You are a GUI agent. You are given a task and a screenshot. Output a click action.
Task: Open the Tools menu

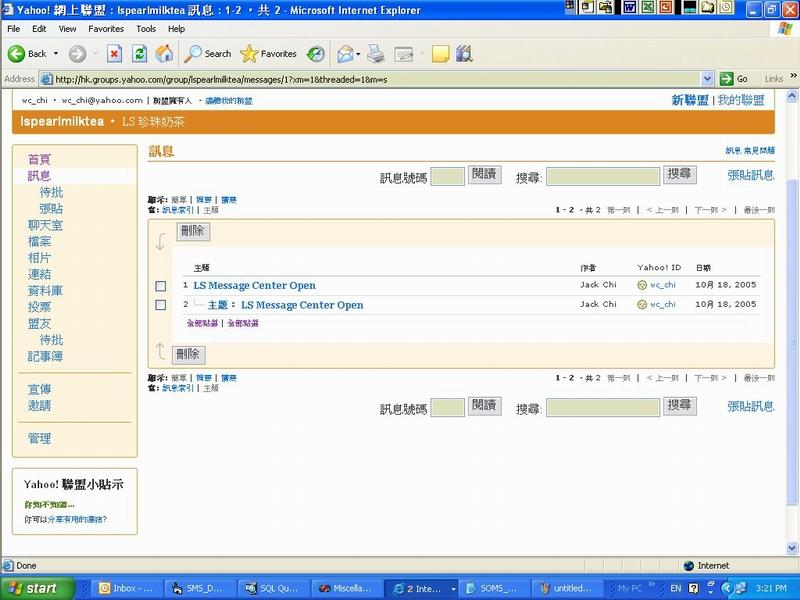point(146,29)
